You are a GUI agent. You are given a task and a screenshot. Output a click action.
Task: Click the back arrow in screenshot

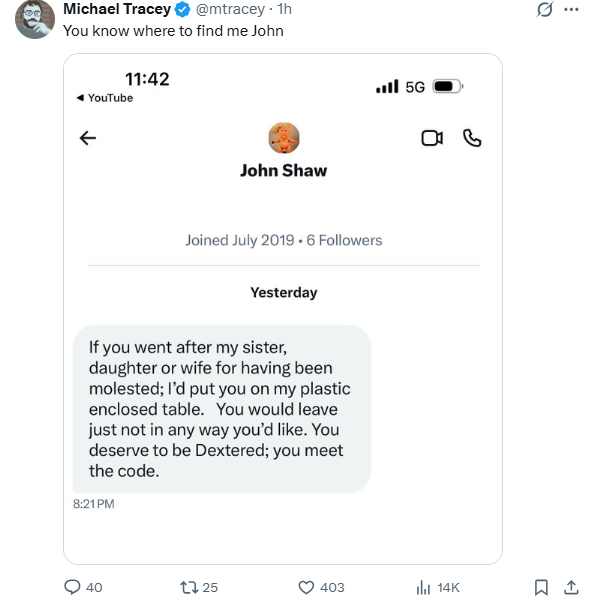[x=87, y=138]
